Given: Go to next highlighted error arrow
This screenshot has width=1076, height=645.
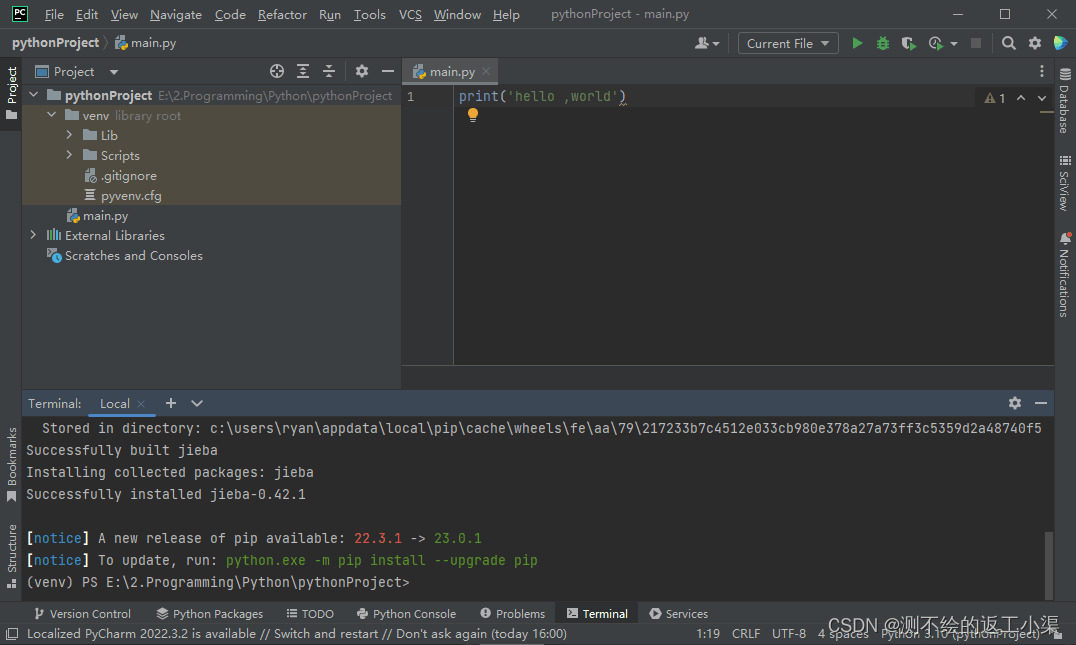Looking at the screenshot, I should [x=1042, y=98].
